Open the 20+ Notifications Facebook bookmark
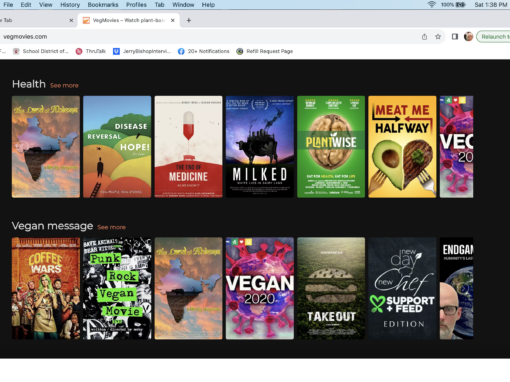This screenshot has width=510, height=382. coord(204,51)
